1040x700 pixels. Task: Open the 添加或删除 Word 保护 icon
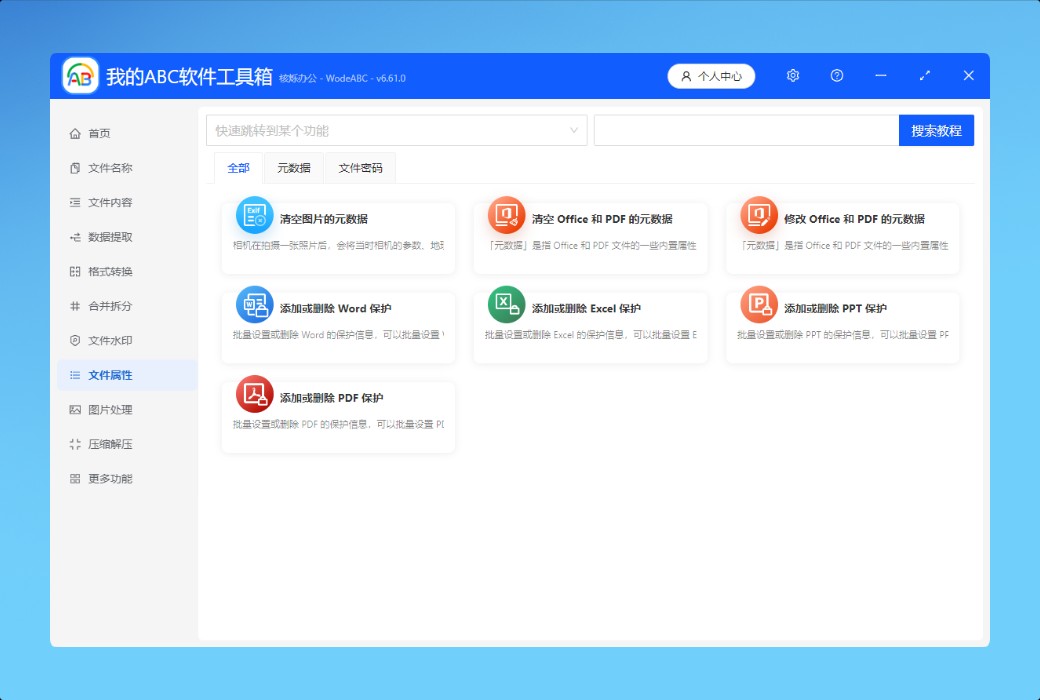(254, 305)
